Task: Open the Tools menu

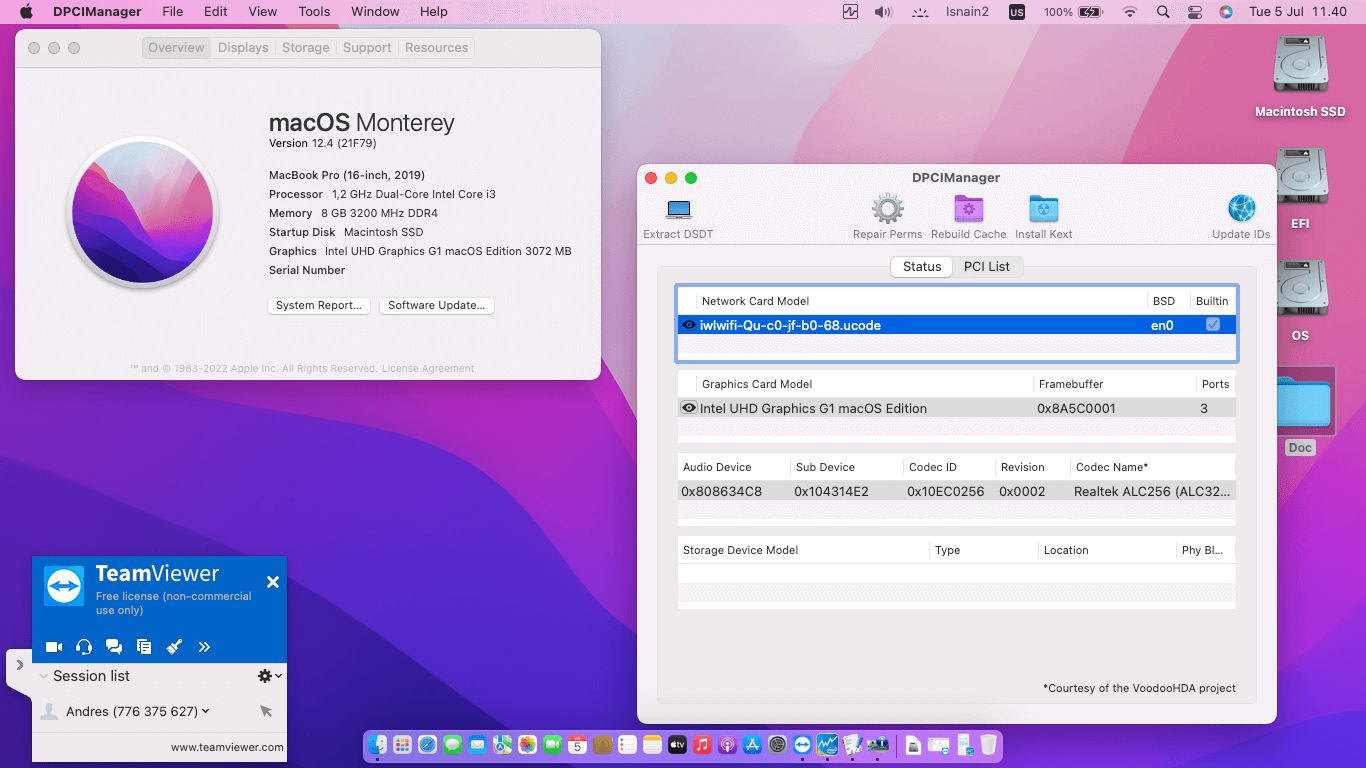Action: (x=314, y=12)
